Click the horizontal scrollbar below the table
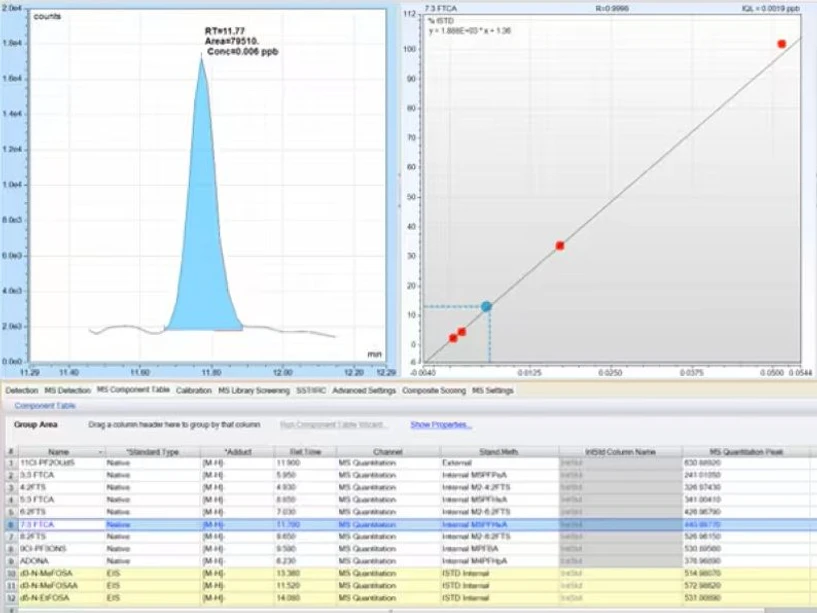This screenshot has width=817, height=613. click(x=391, y=610)
